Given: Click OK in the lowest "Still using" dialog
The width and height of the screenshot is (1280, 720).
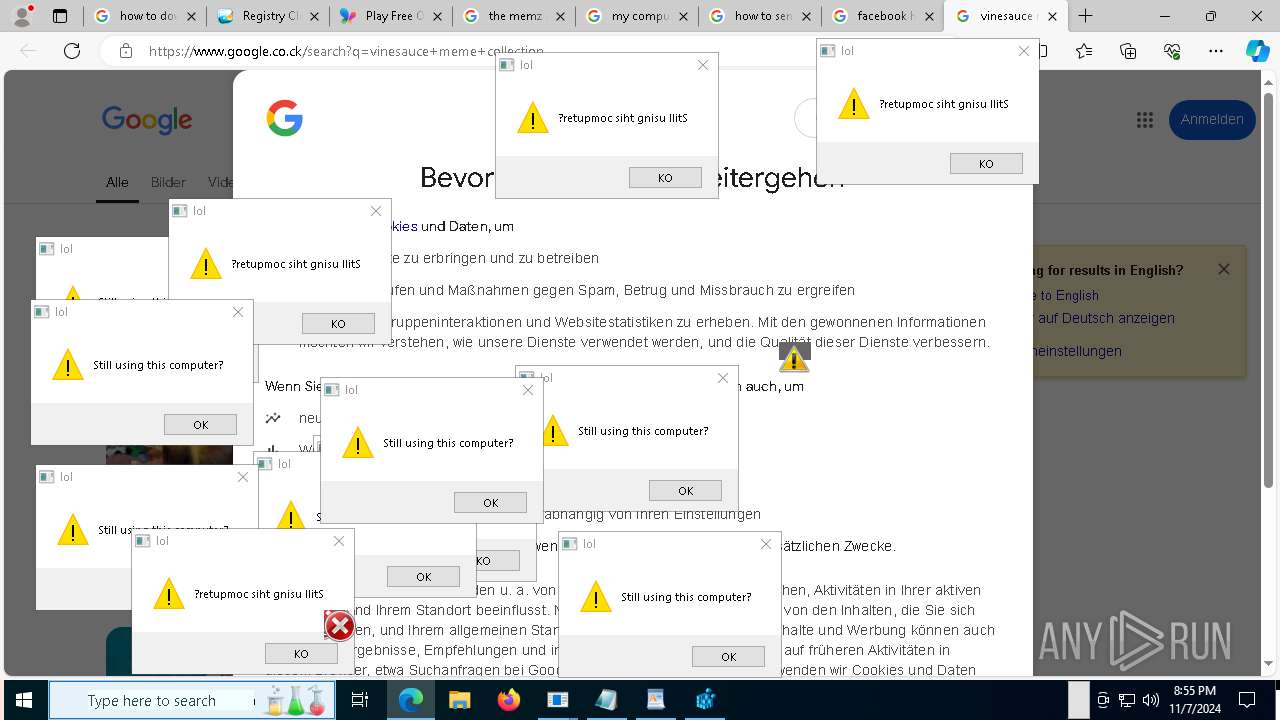Looking at the screenshot, I should pos(728,656).
